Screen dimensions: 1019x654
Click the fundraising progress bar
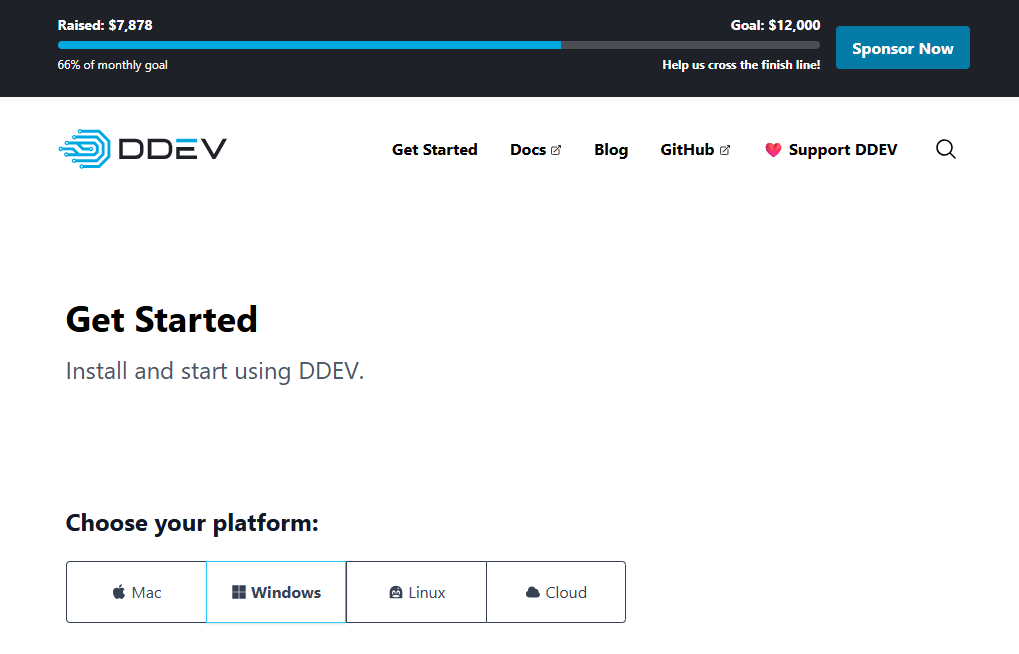(x=439, y=45)
